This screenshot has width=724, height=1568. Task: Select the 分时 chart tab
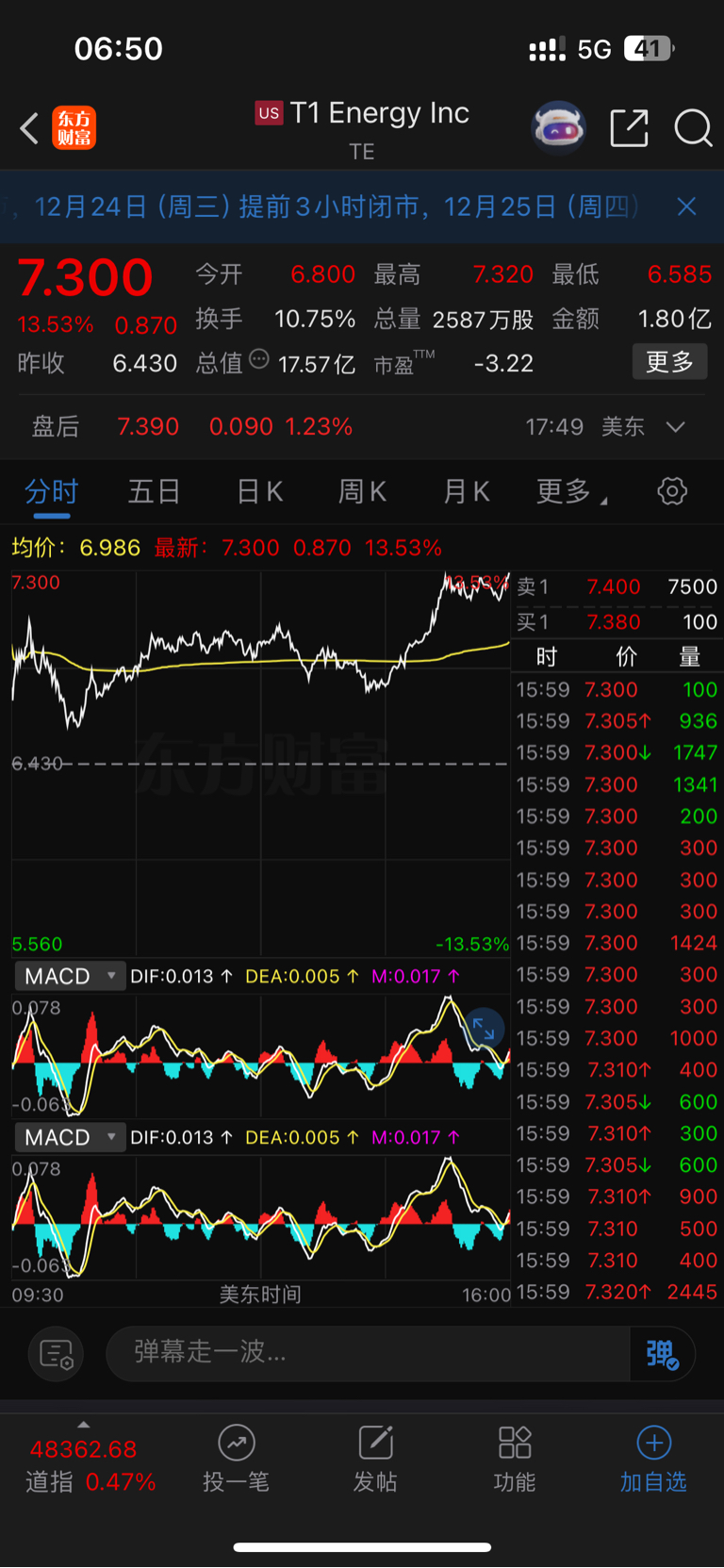tap(52, 491)
